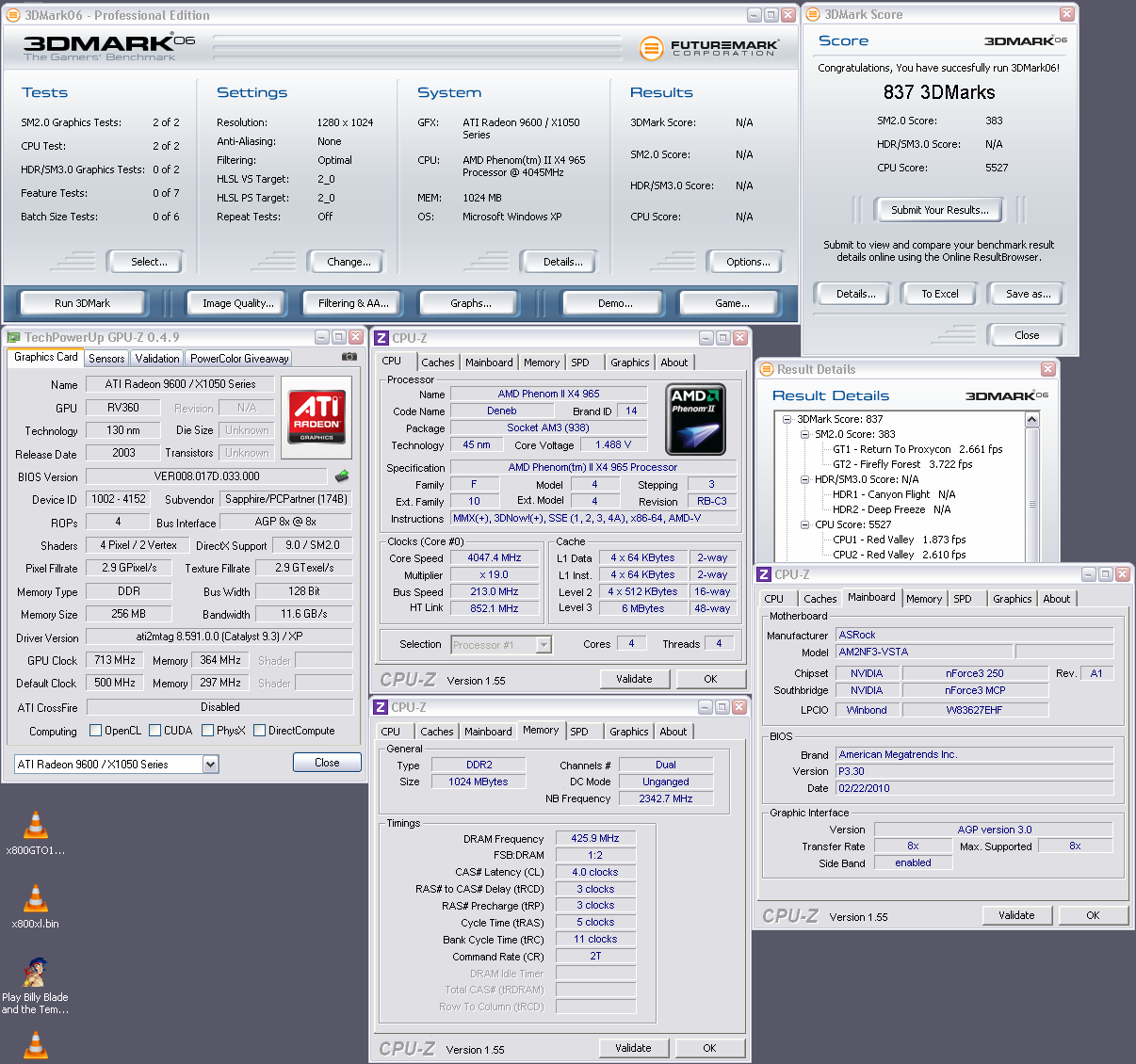Click the GPU-Z screenshot camera icon
Viewport: 1136px width, 1064px height.
click(x=349, y=357)
